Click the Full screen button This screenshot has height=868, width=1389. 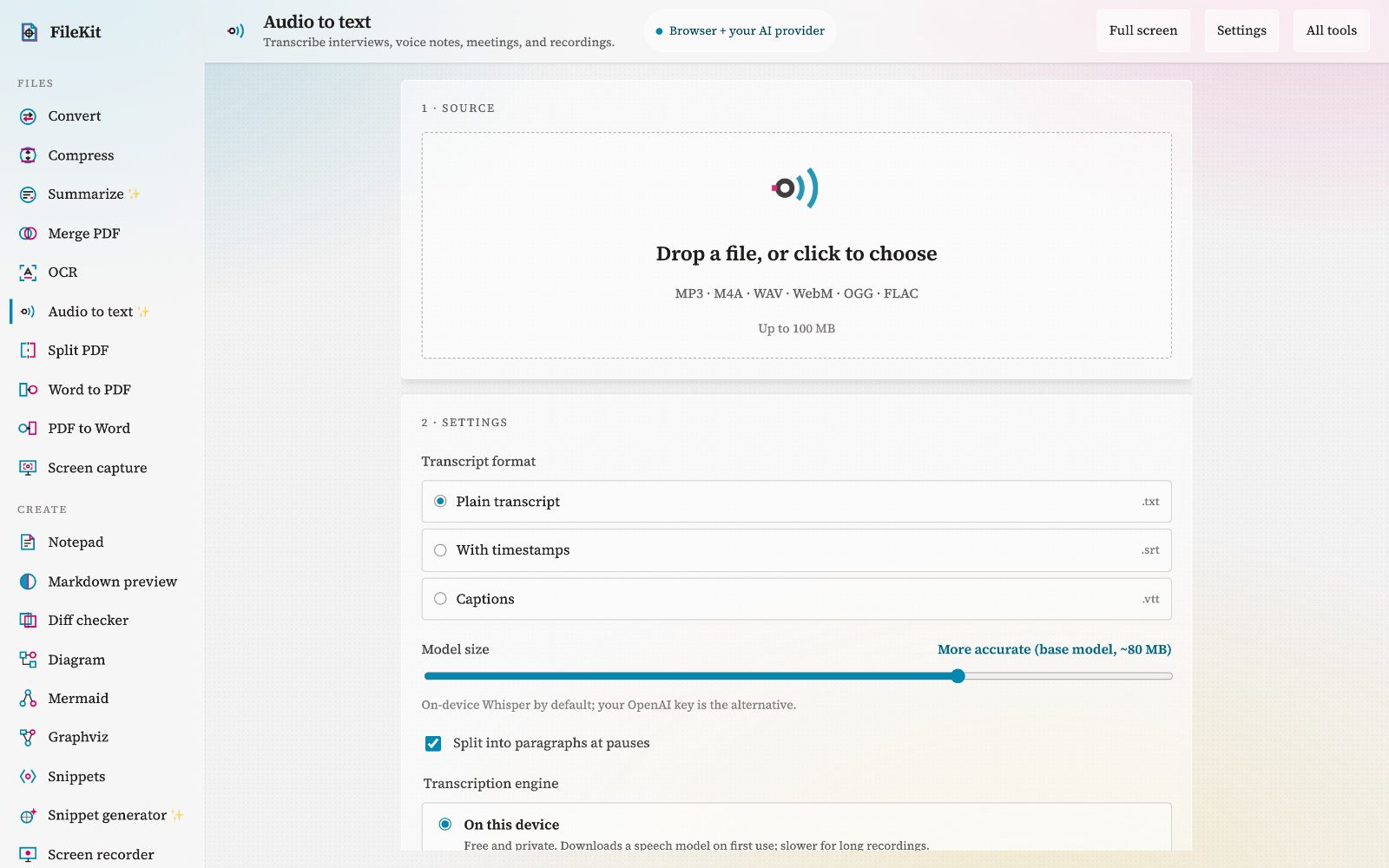[x=1143, y=30]
